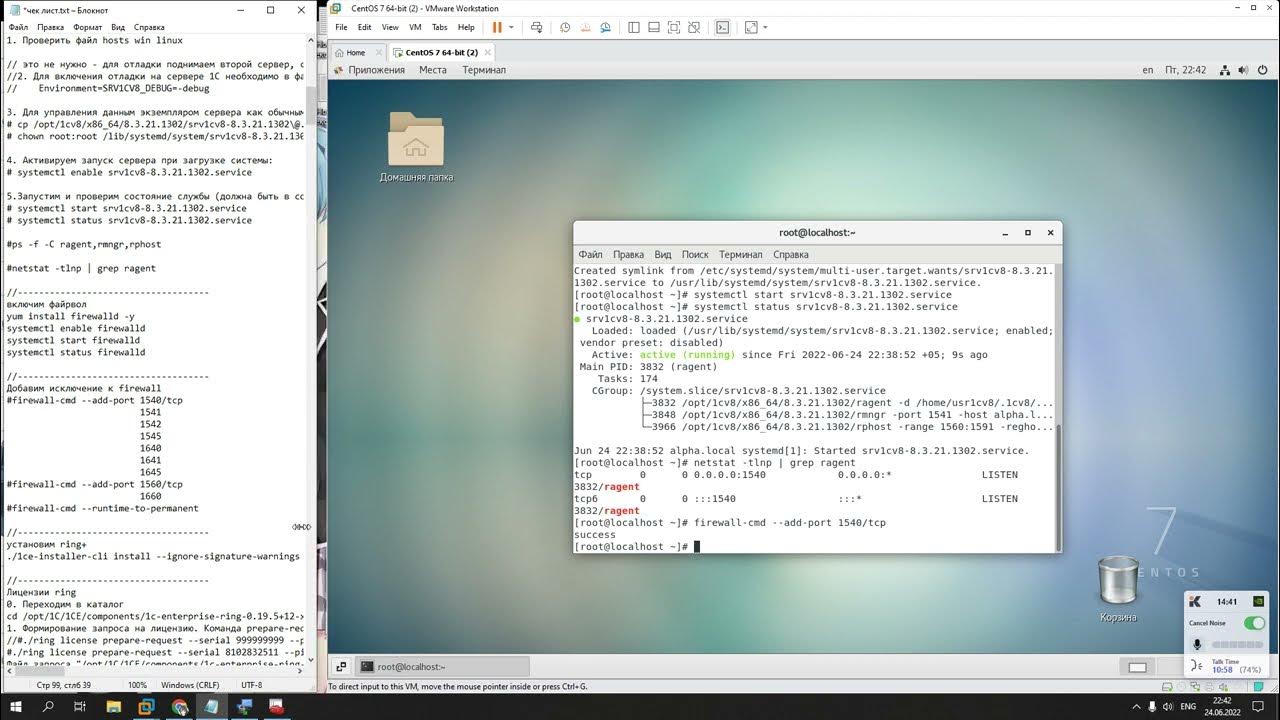This screenshot has height=720, width=1280.
Task: Open VMware Help menu
Action: [466, 27]
